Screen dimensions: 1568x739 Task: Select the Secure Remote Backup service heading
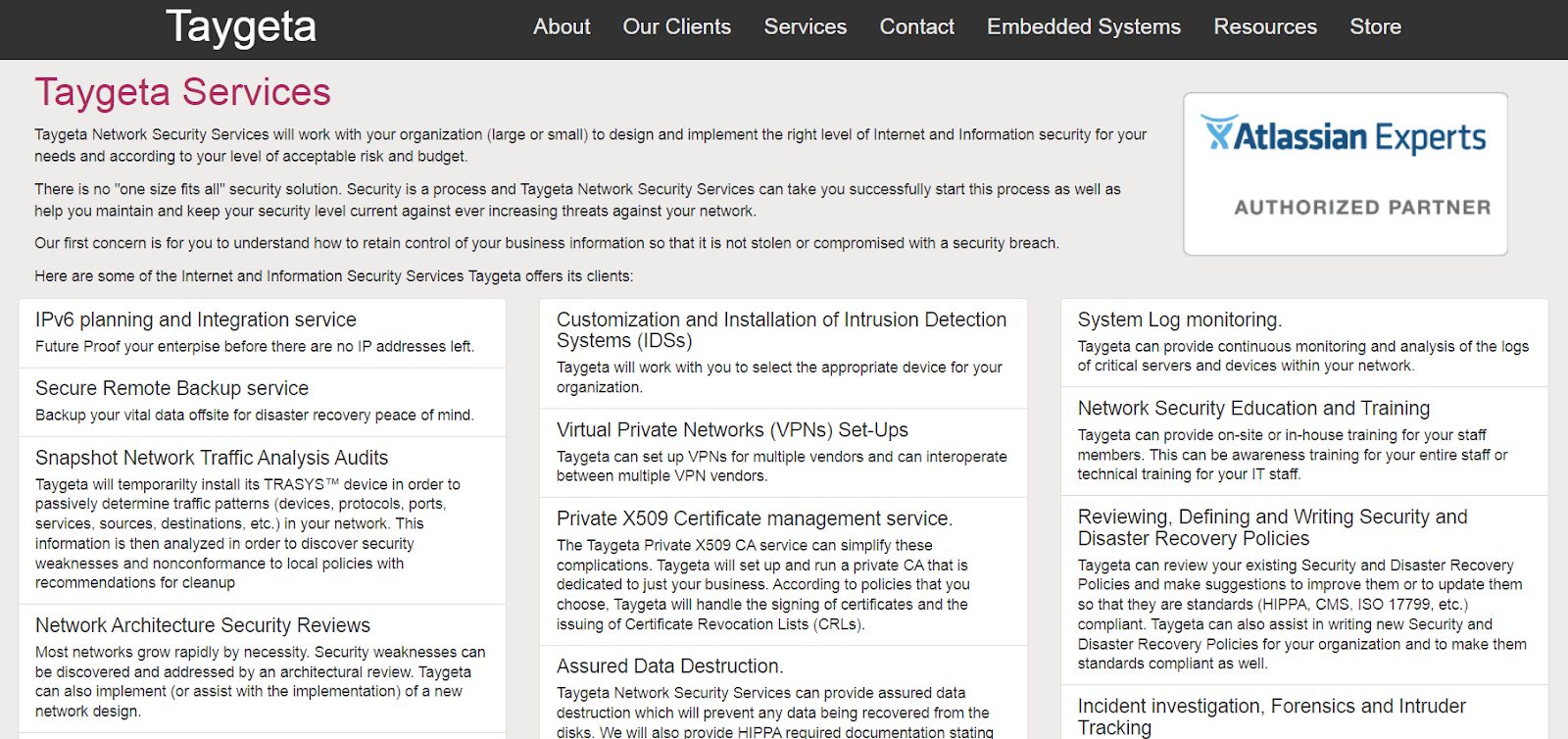pos(171,388)
